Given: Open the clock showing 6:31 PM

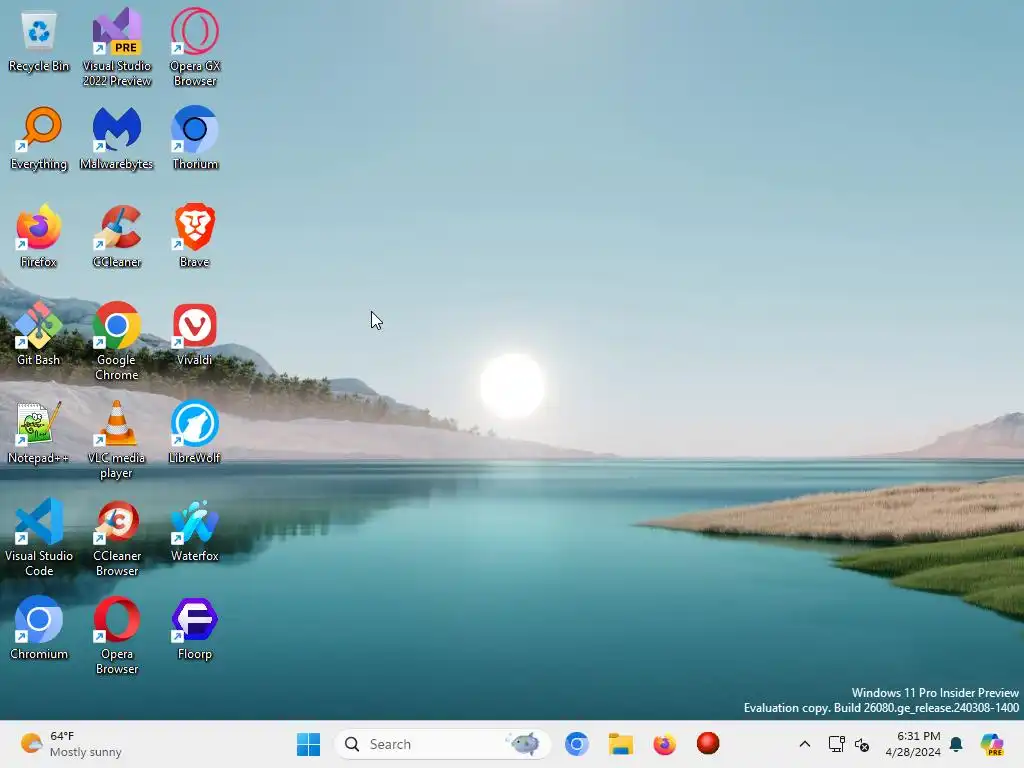Looking at the screenshot, I should 913,744.
